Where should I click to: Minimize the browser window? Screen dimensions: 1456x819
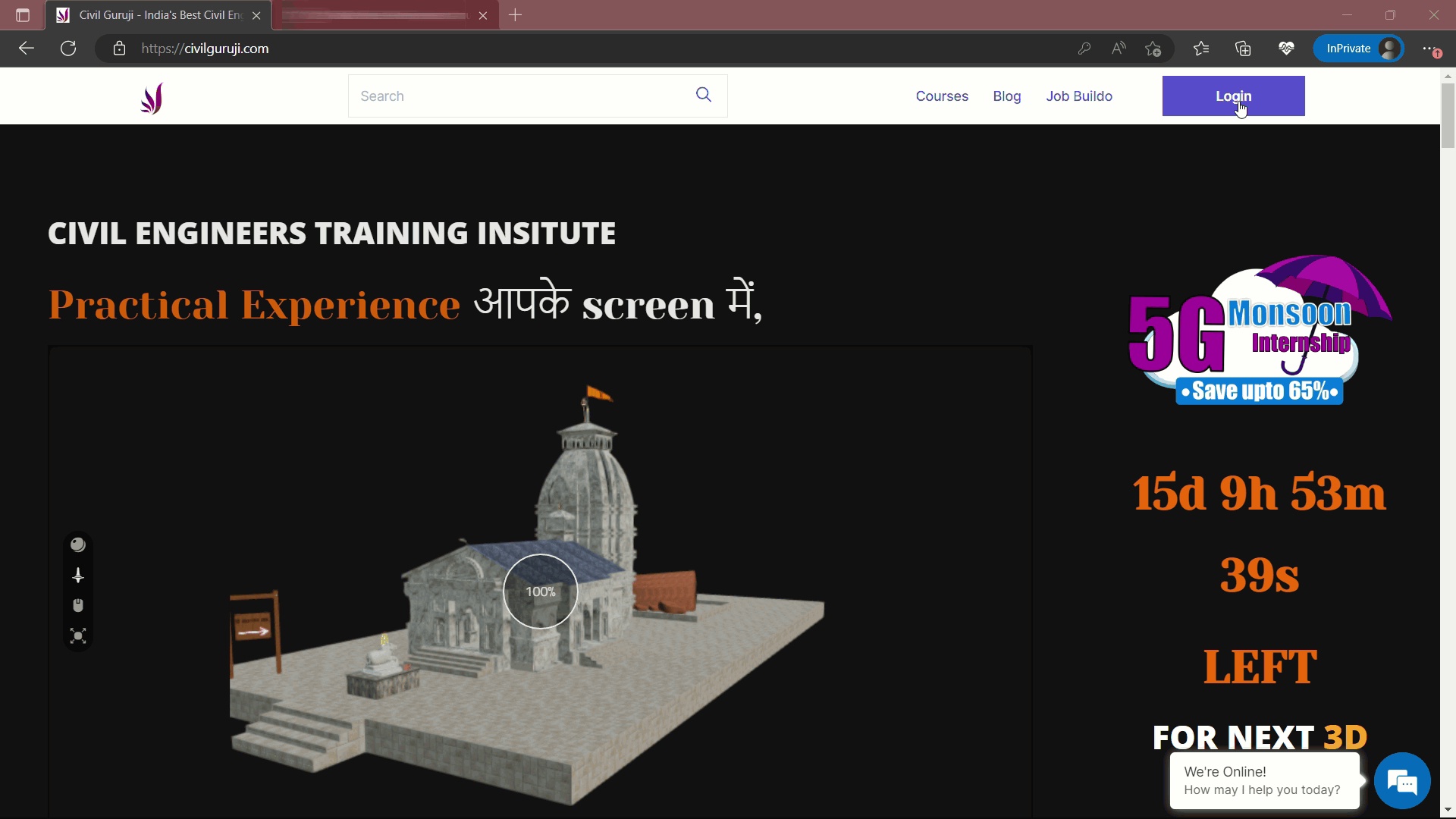1347,15
